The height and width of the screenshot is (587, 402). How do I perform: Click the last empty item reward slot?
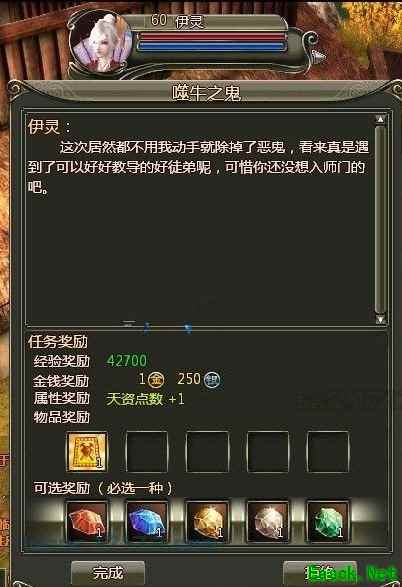pos(328,451)
